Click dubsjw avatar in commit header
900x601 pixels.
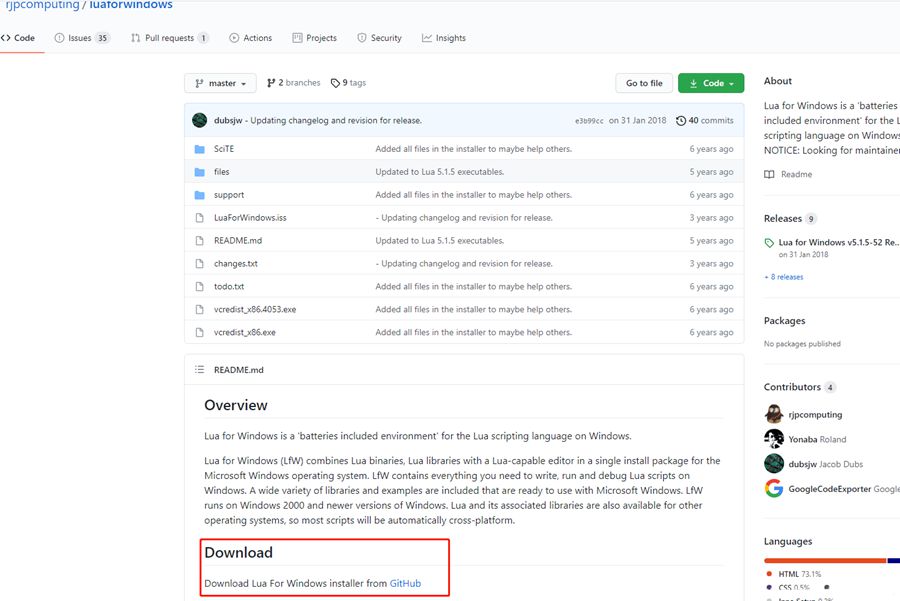[x=200, y=121]
